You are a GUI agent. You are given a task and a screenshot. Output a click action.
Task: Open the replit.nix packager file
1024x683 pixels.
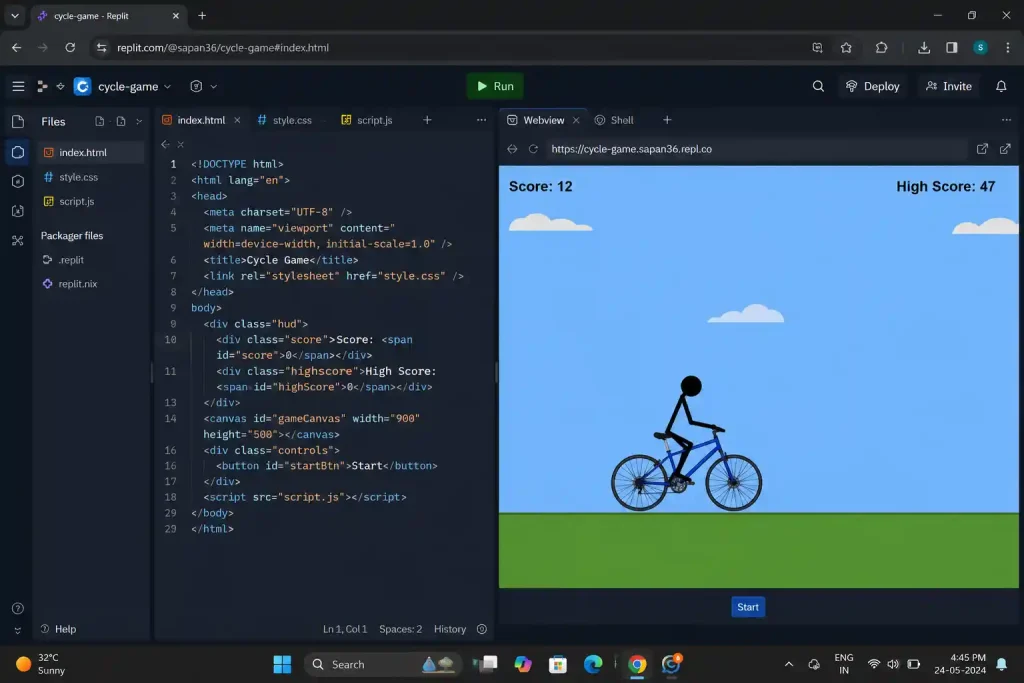click(90, 283)
